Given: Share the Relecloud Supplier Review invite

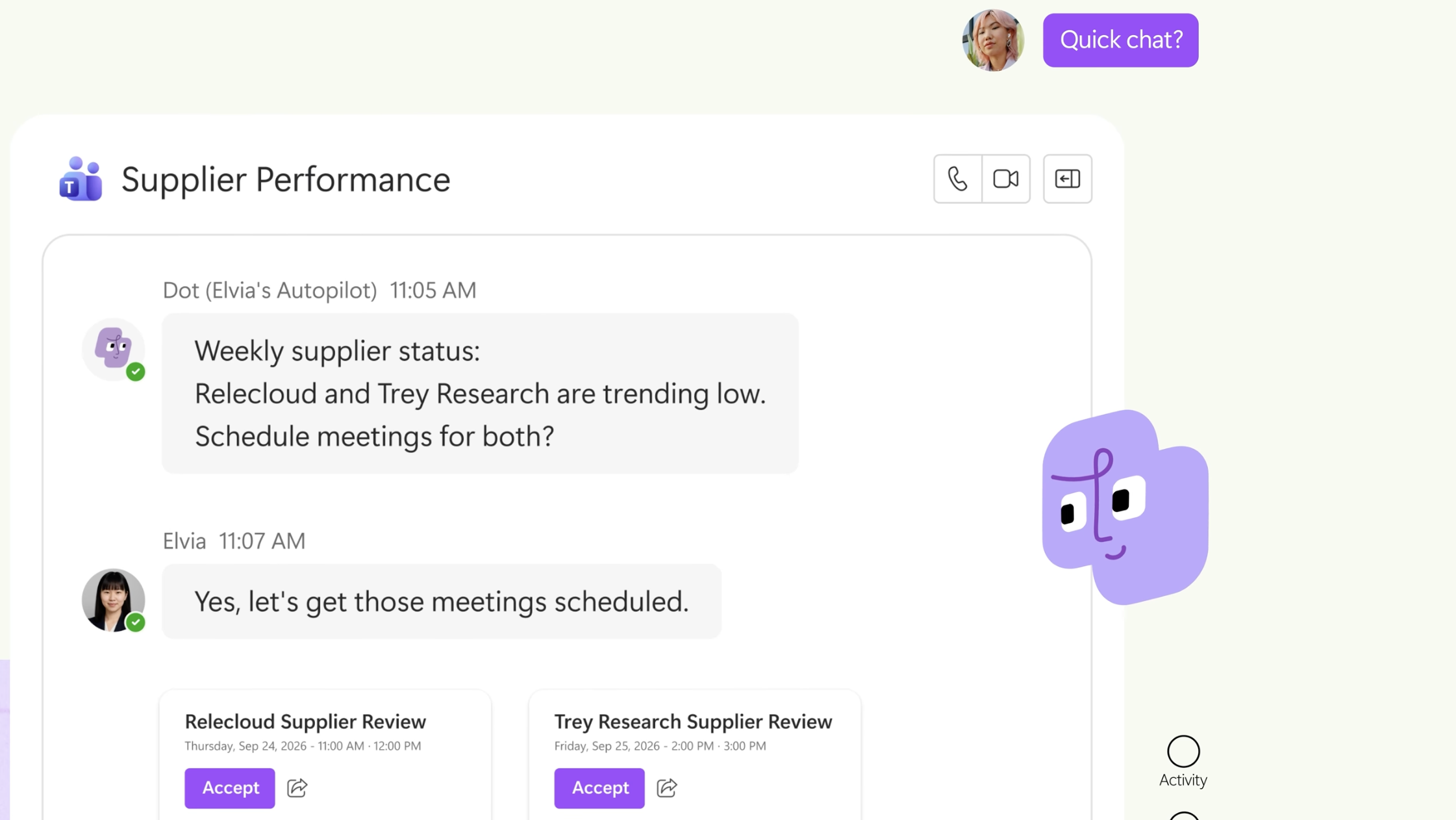Looking at the screenshot, I should tap(297, 788).
